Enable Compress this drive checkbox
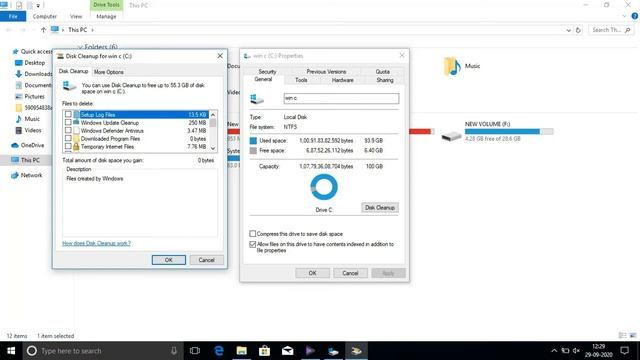This screenshot has height=360, width=640. point(253,234)
